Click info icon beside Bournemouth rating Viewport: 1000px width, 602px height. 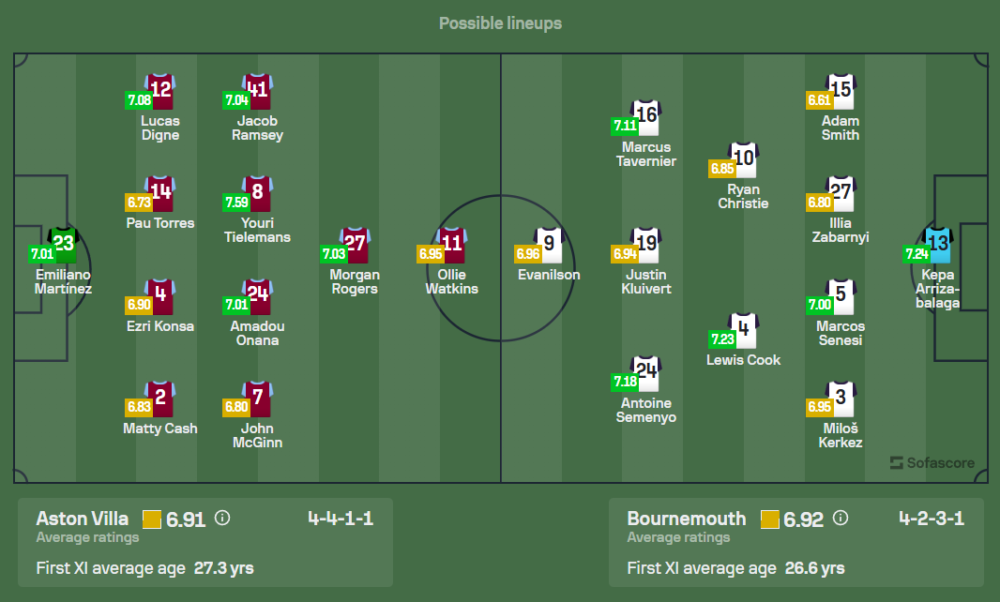pos(840,518)
